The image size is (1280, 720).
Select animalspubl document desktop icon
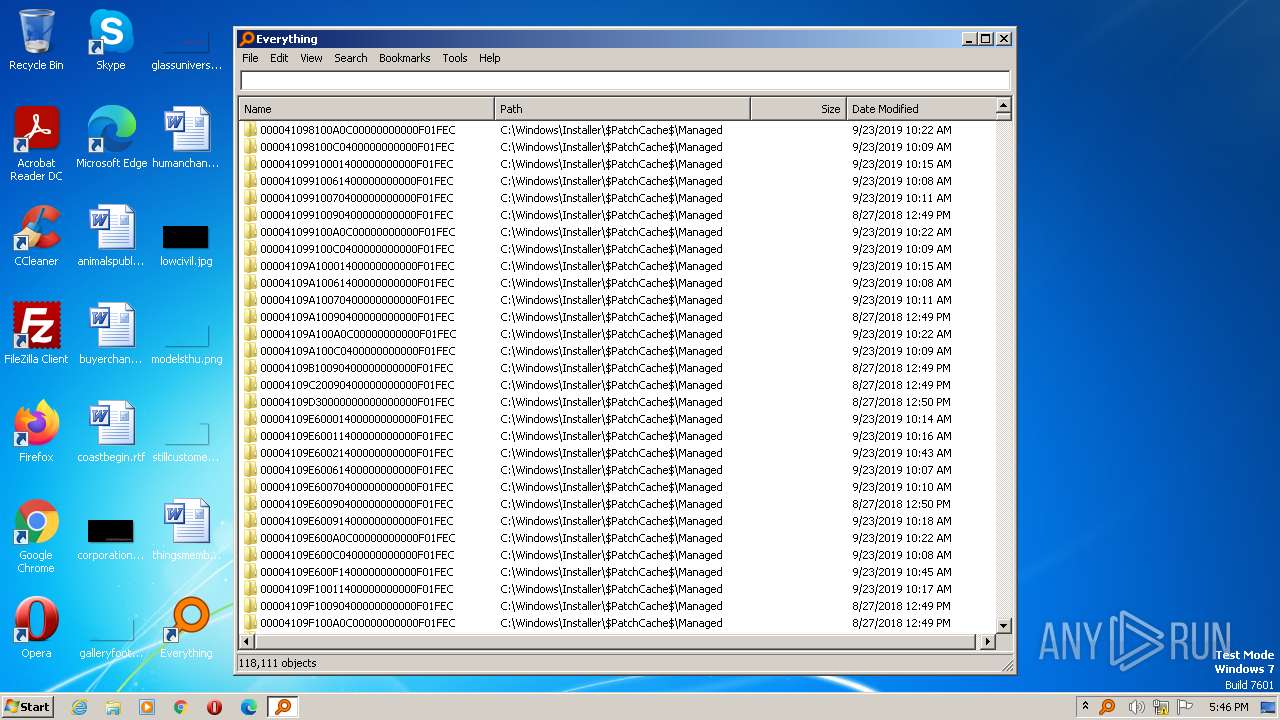[x=111, y=235]
